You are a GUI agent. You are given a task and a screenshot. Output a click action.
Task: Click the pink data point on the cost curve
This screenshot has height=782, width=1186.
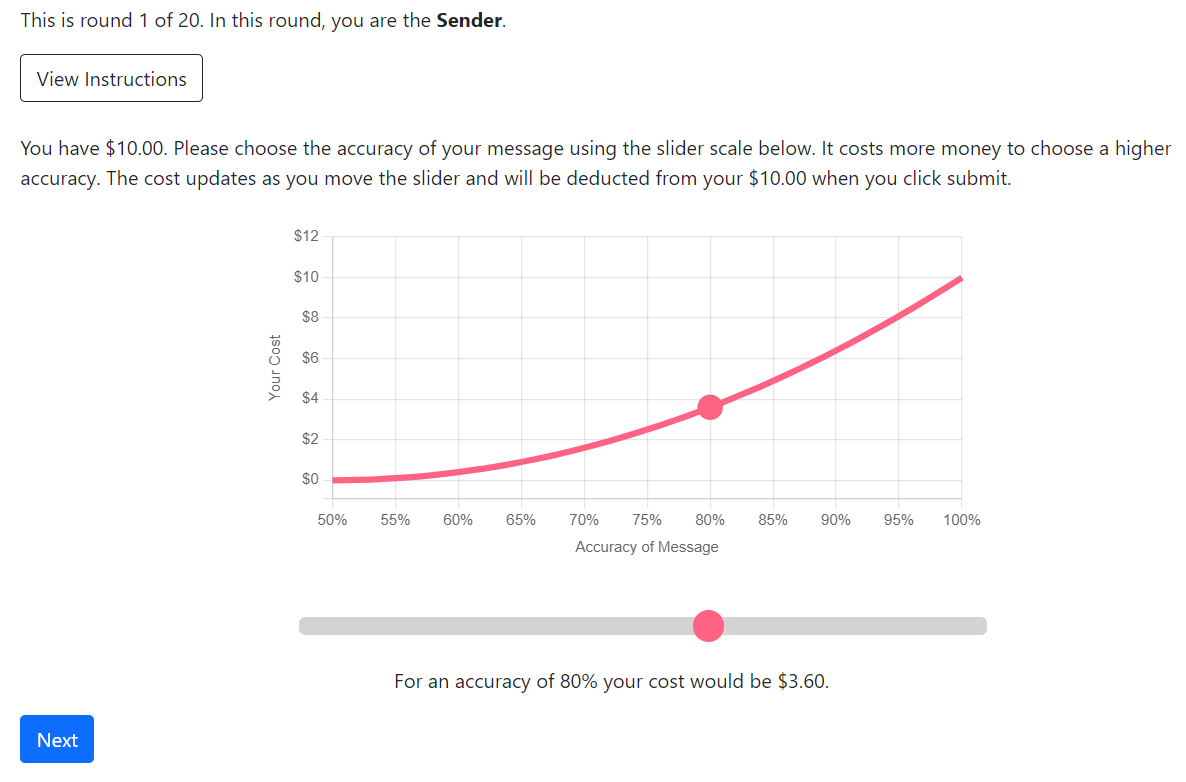click(709, 407)
